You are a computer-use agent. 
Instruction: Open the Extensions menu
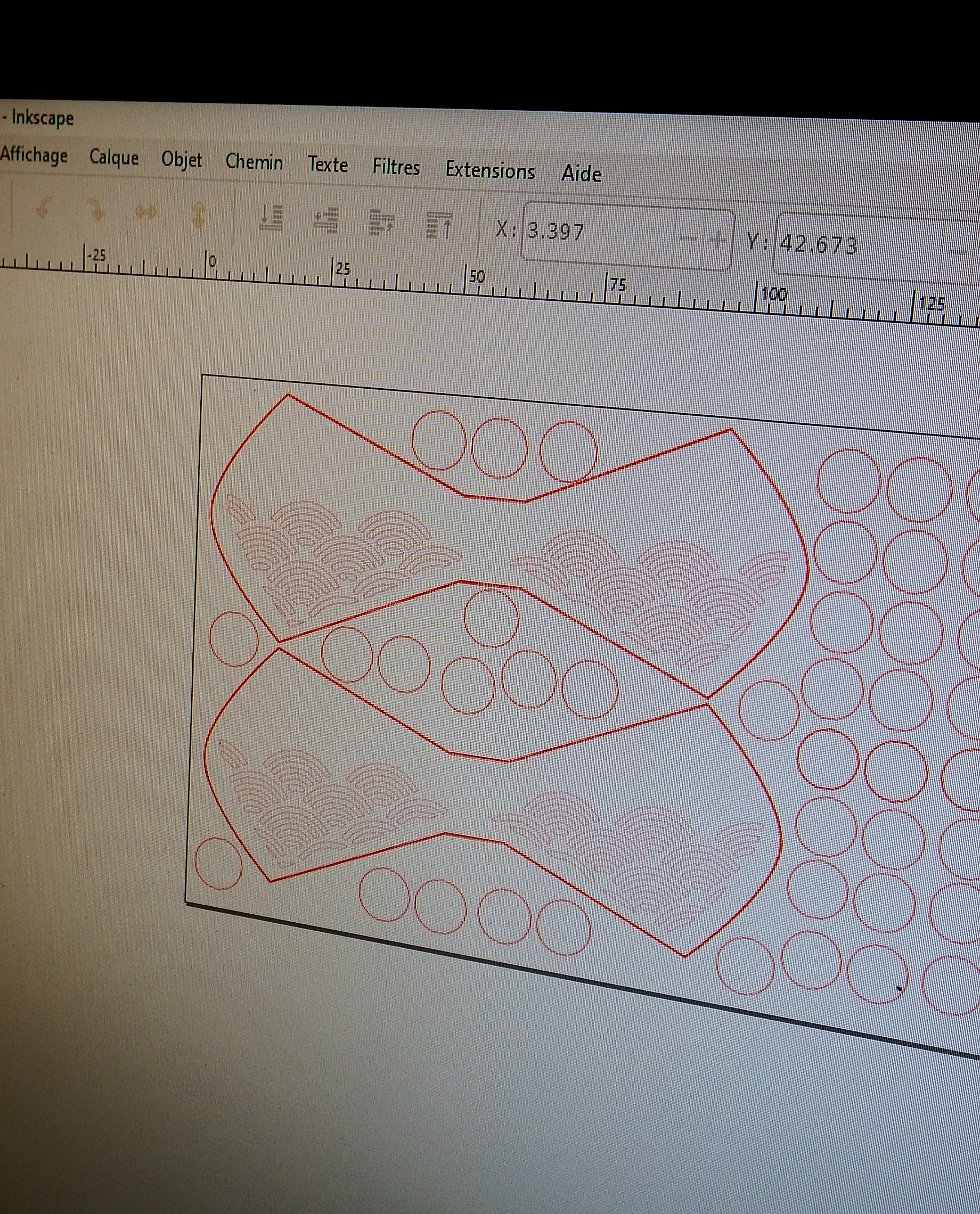point(490,170)
